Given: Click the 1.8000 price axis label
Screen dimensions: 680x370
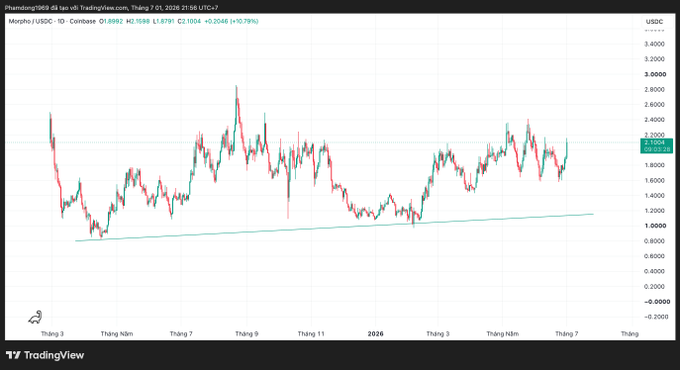Looking at the screenshot, I should click(x=654, y=165).
